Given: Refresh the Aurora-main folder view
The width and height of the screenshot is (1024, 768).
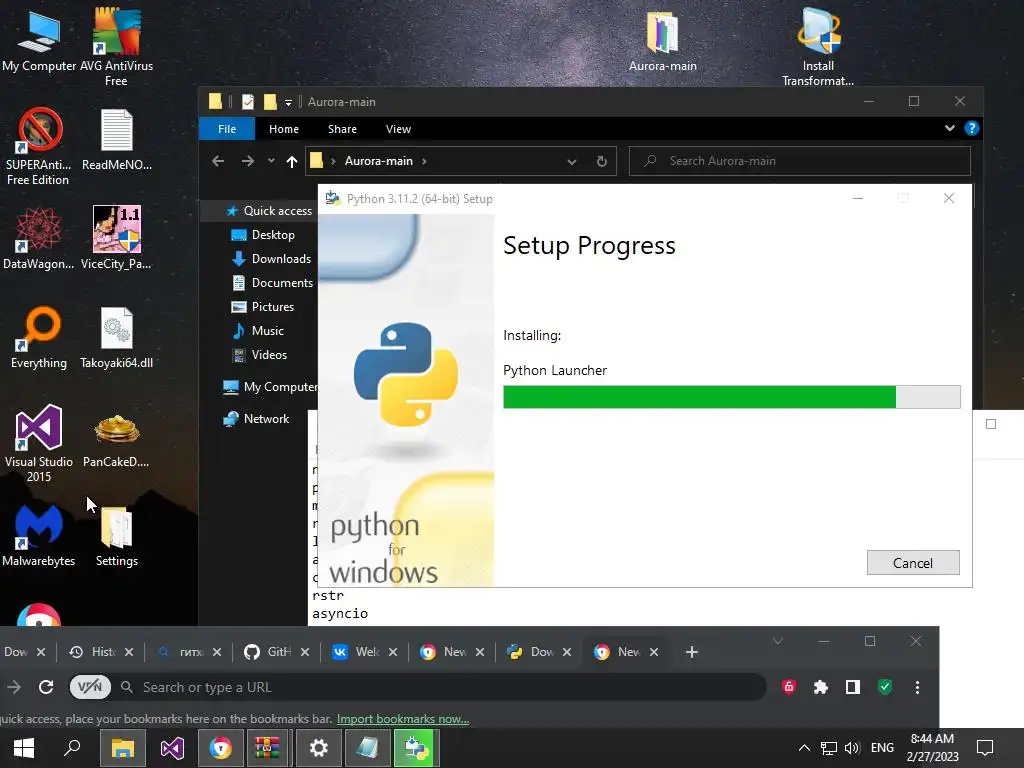Looking at the screenshot, I should (x=601, y=161).
